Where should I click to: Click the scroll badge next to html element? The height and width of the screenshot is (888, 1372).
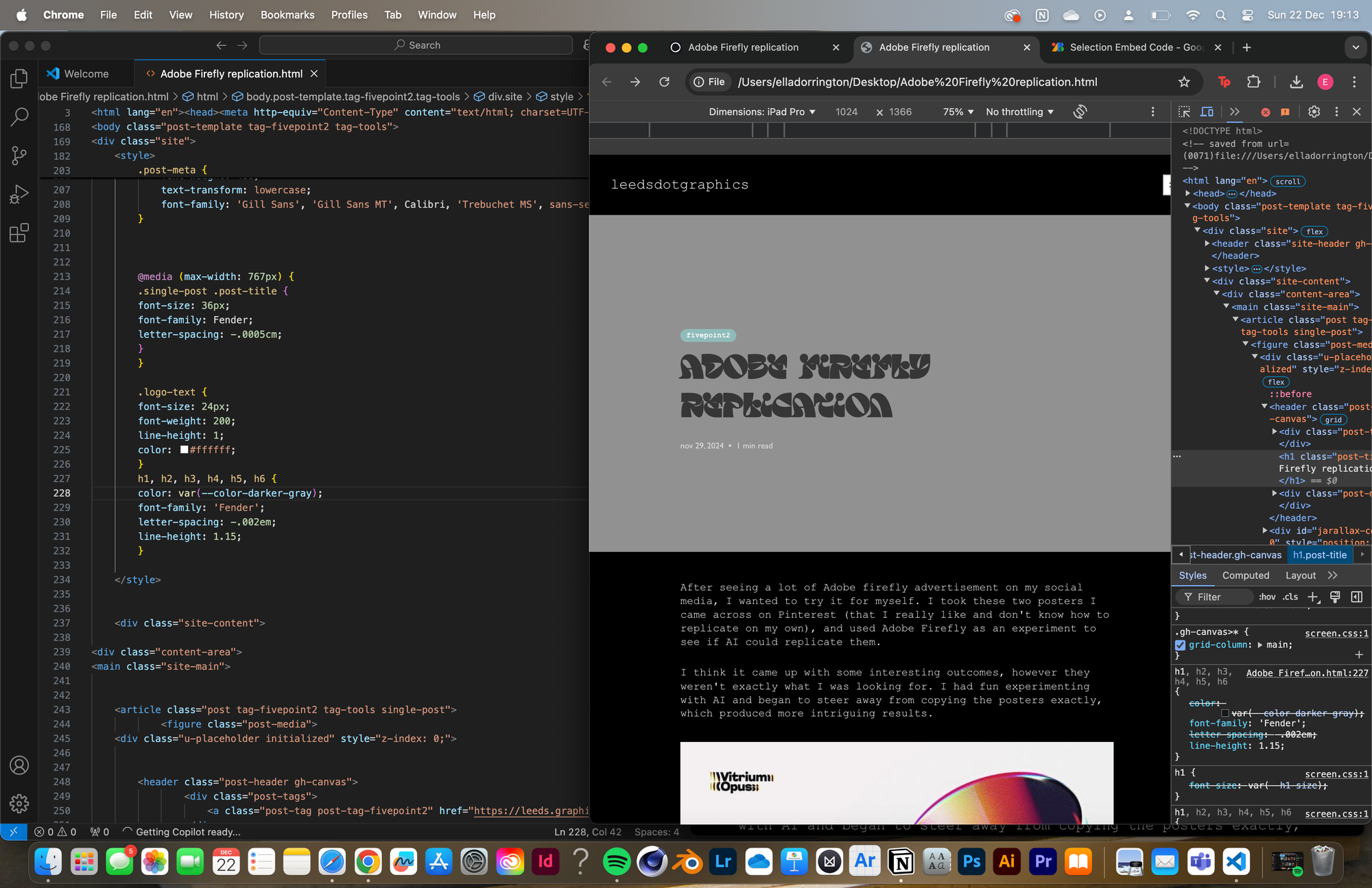(x=1288, y=181)
